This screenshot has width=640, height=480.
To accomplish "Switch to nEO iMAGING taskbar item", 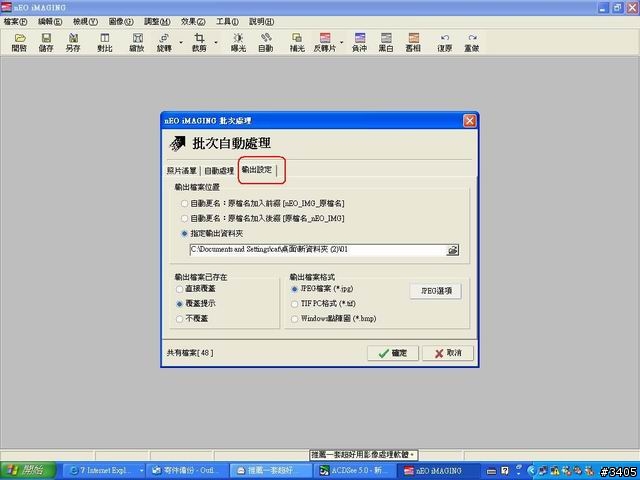I will (x=439, y=471).
